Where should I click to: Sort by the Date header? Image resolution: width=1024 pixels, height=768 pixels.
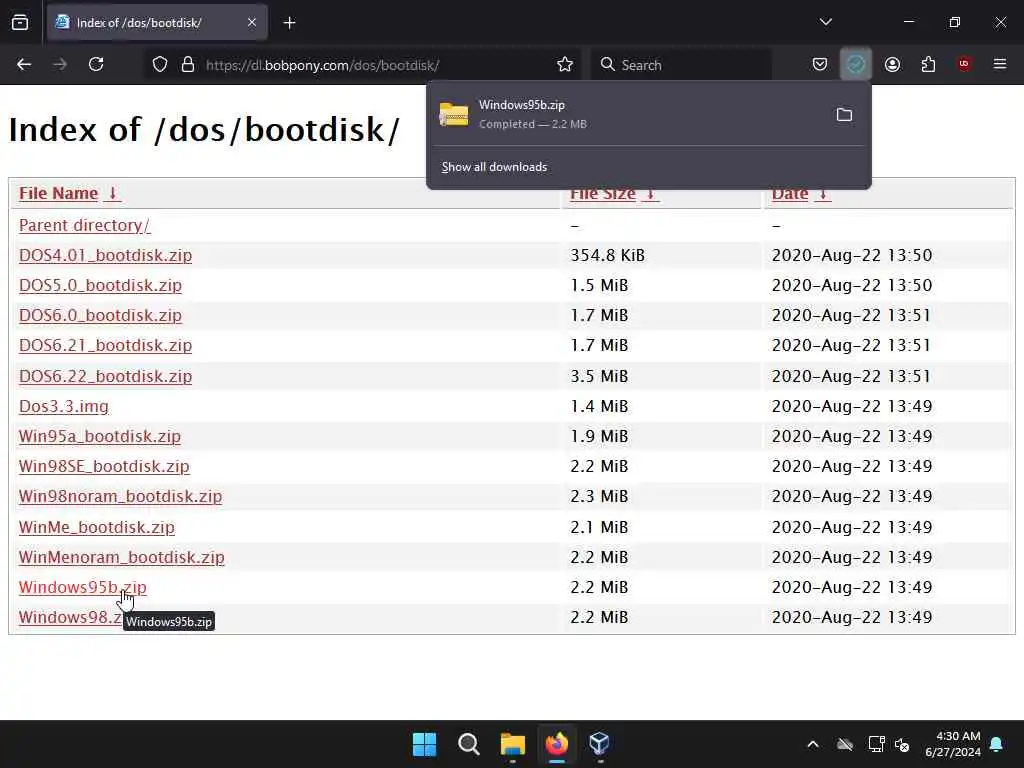pyautogui.click(x=790, y=195)
